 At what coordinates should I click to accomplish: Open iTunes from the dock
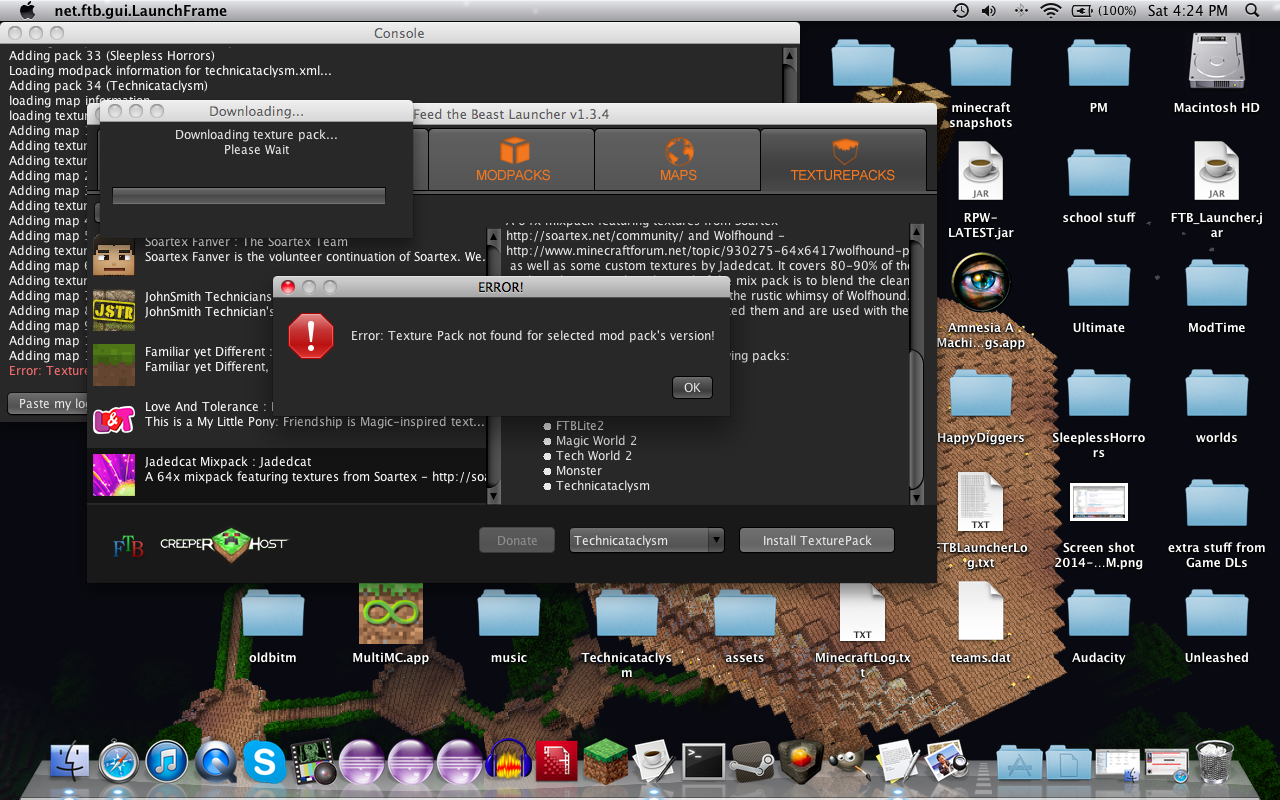(x=167, y=763)
